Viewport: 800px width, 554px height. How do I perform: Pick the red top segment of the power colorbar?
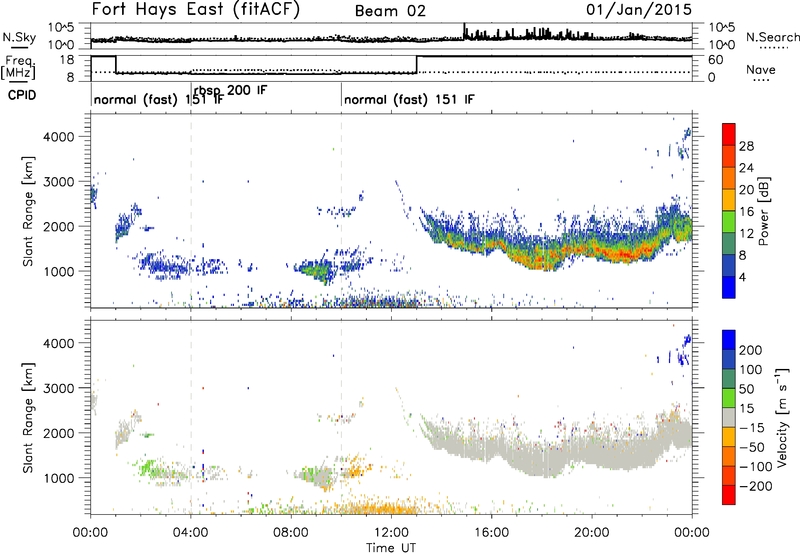tap(729, 134)
